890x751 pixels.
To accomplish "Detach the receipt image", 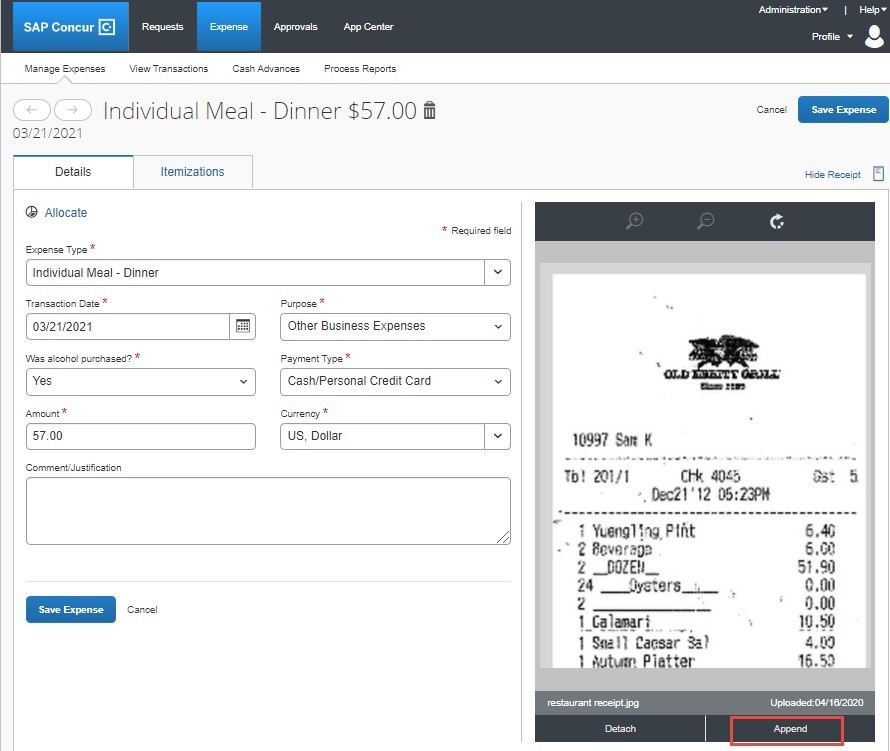I will pyautogui.click(x=620, y=728).
